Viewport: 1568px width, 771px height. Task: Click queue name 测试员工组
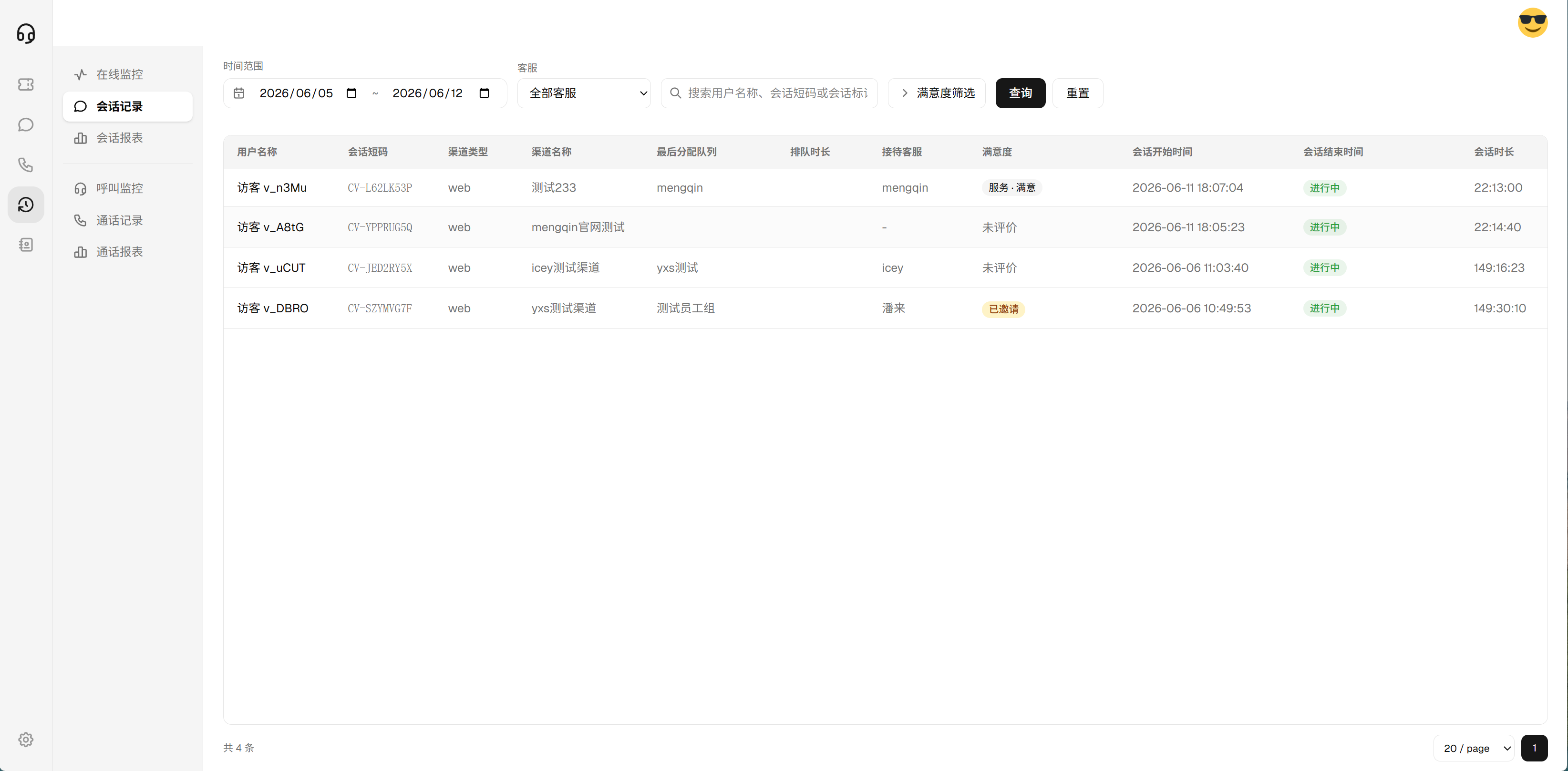(685, 308)
